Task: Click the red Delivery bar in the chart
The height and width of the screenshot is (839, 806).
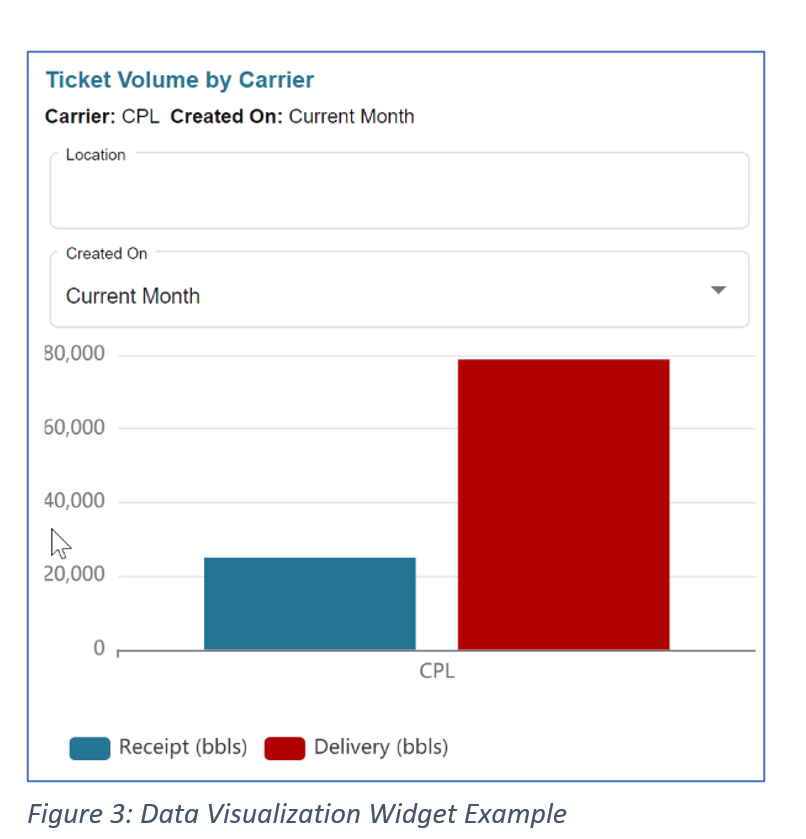Action: (x=563, y=504)
